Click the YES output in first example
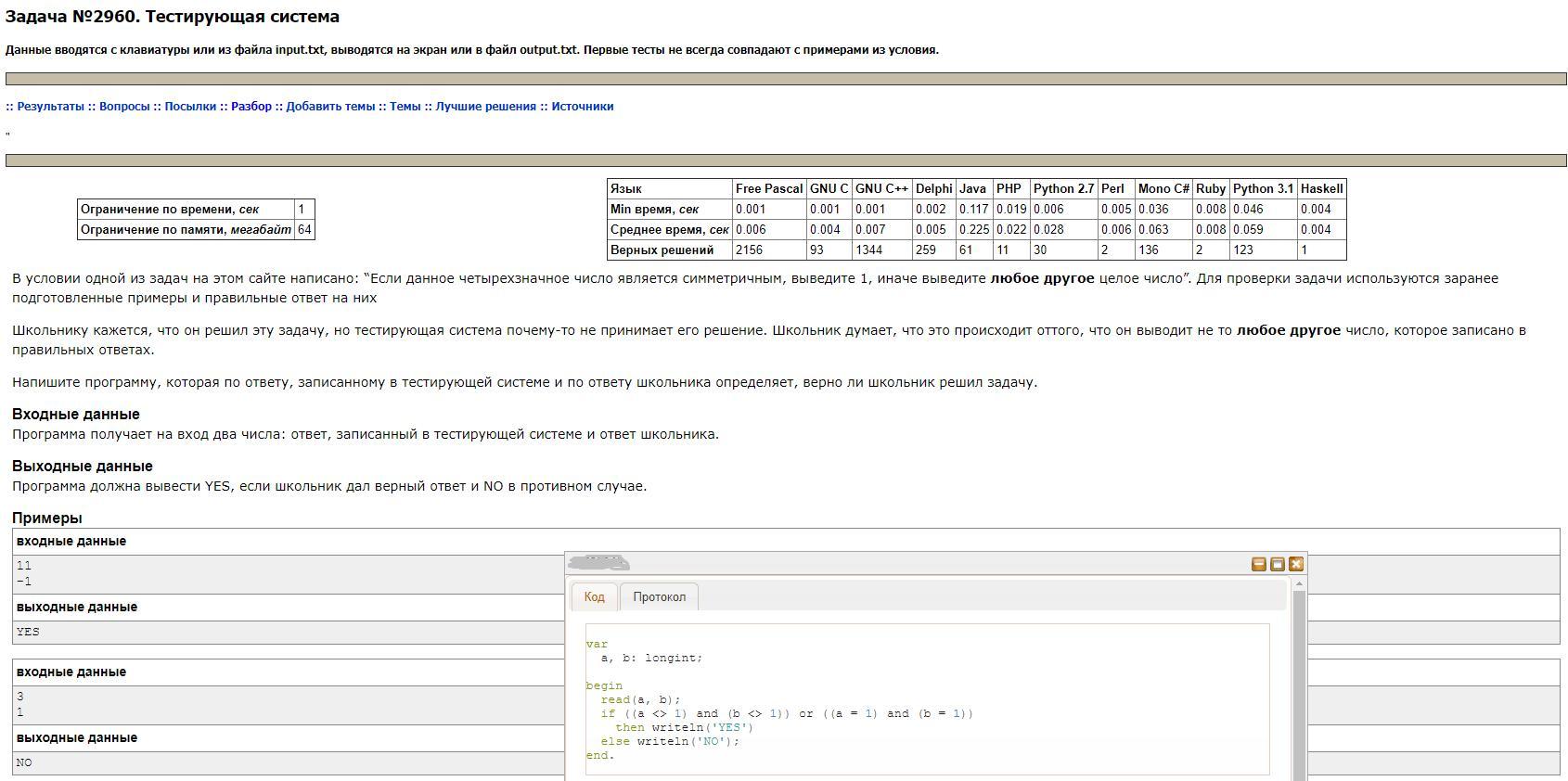Viewport: 1568px width, 781px height. click(28, 632)
